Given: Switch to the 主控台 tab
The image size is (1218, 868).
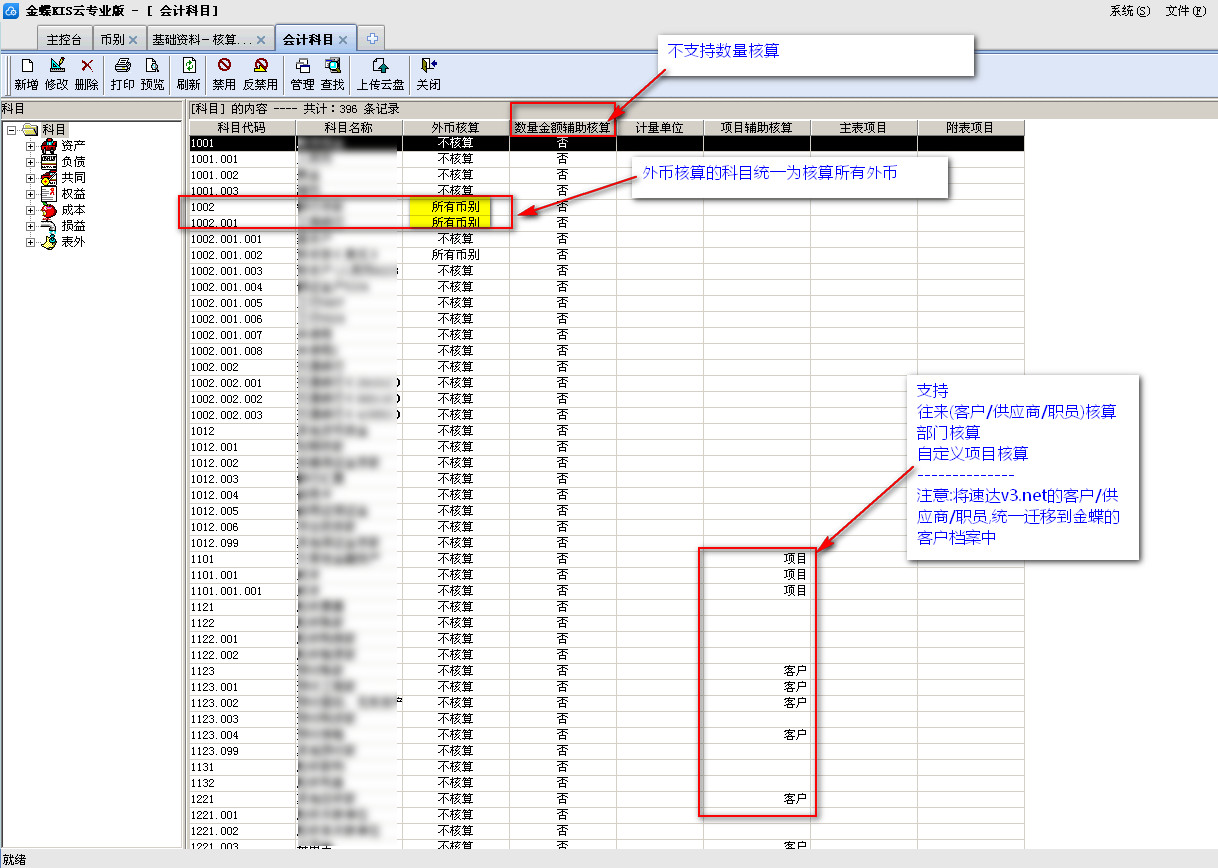Looking at the screenshot, I should [x=64, y=39].
